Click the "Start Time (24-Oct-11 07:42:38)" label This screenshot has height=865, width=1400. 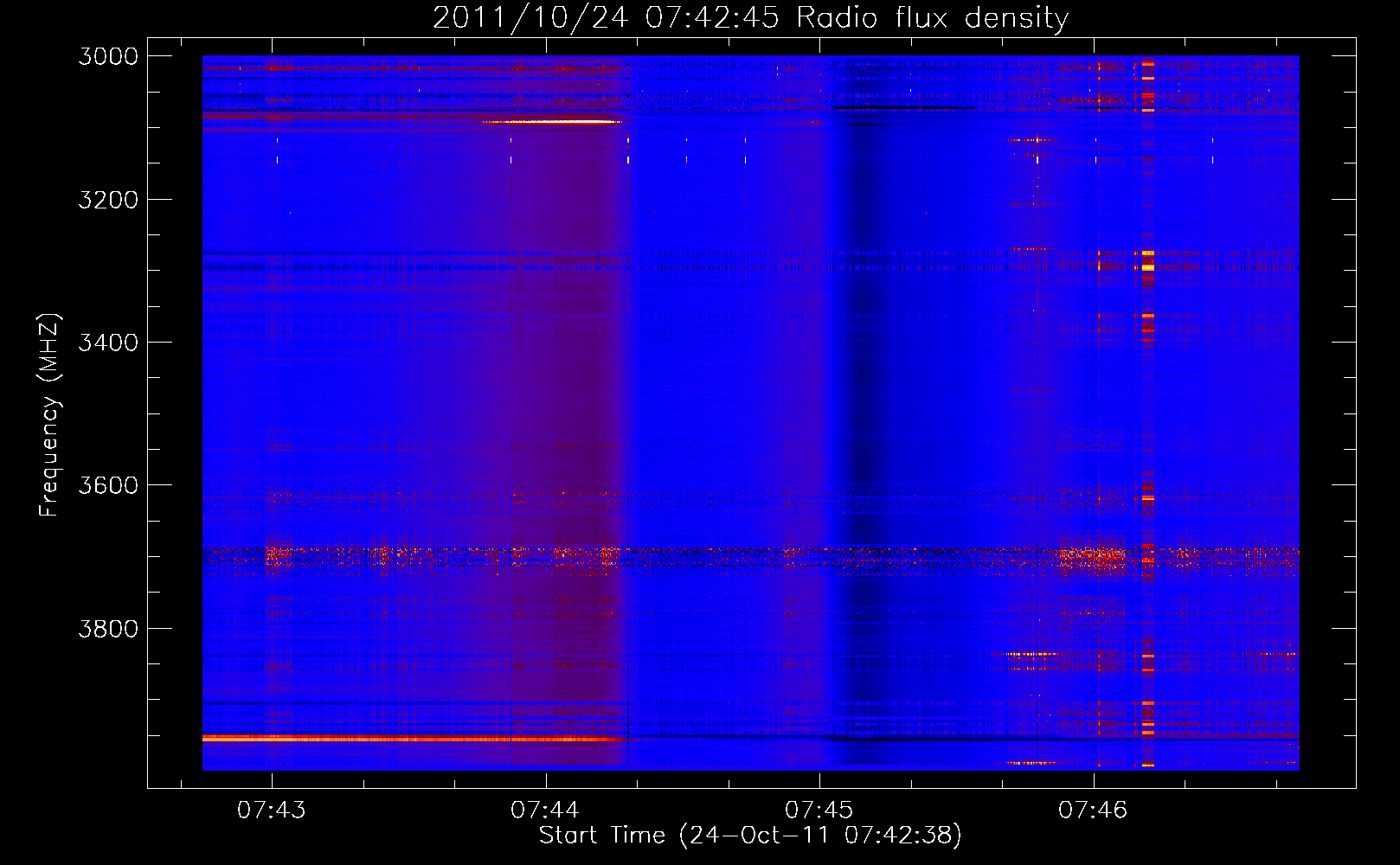click(750, 836)
